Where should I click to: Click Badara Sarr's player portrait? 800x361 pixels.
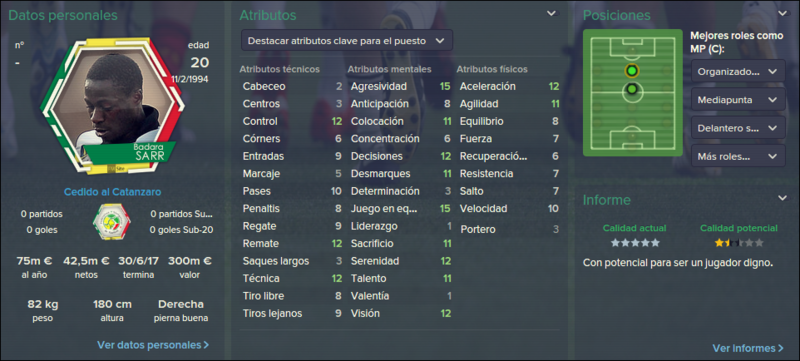point(113,106)
